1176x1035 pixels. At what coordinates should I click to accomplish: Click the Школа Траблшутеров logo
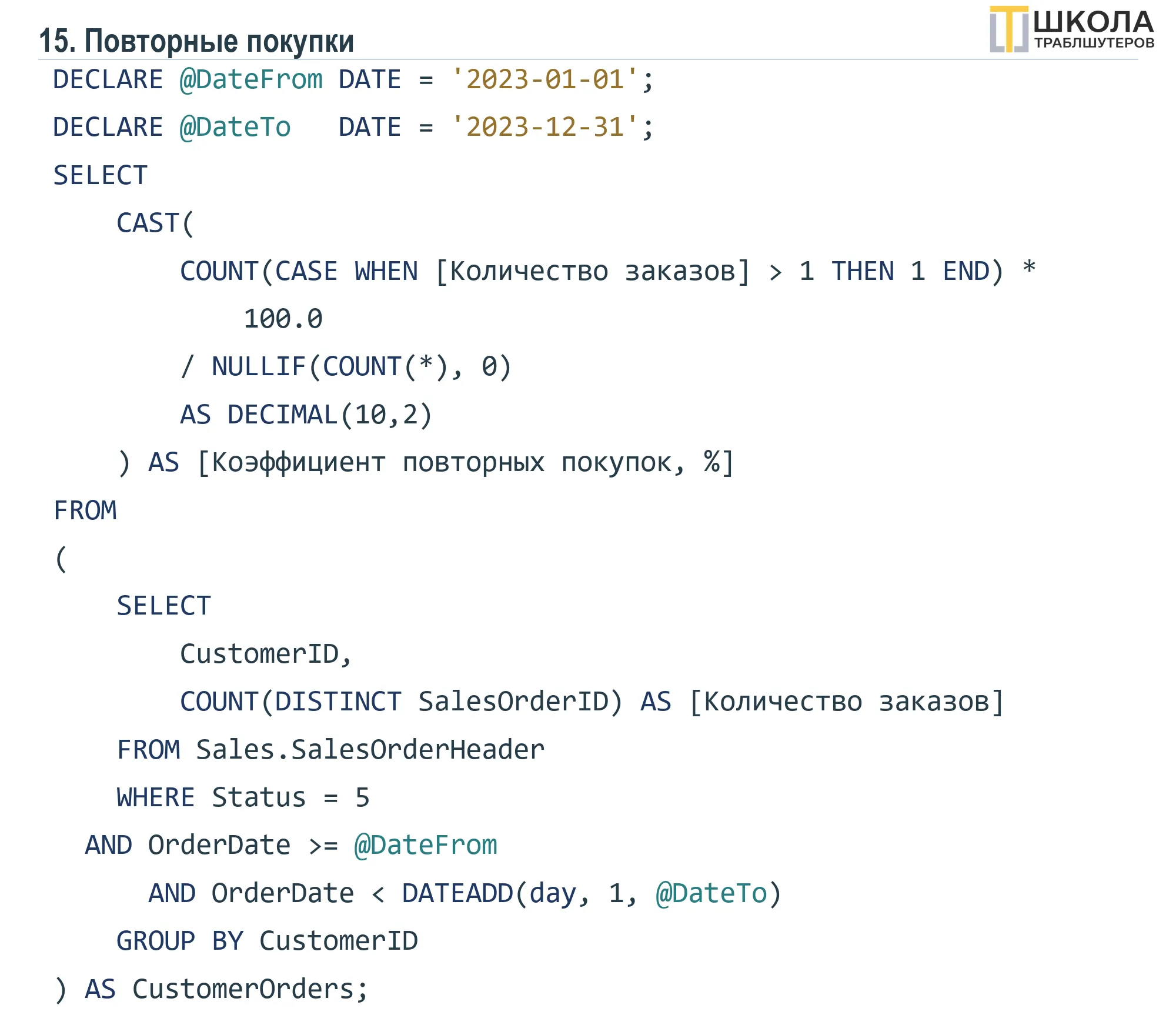click(x=1071, y=29)
